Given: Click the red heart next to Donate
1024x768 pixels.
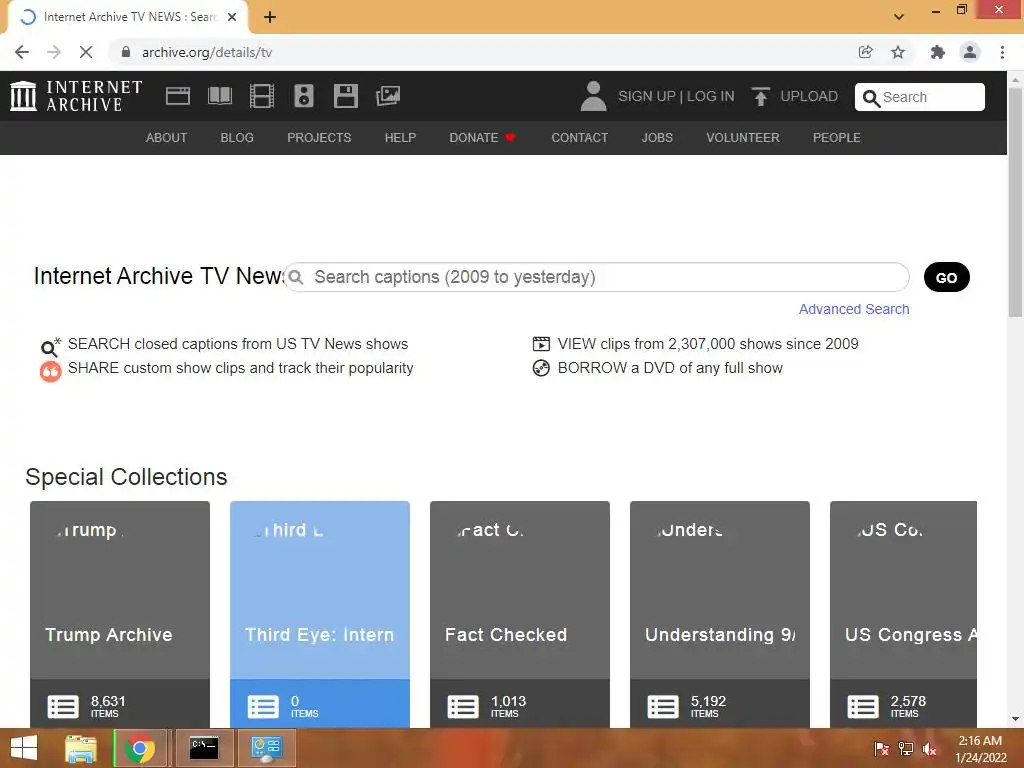Looking at the screenshot, I should click(511, 137).
